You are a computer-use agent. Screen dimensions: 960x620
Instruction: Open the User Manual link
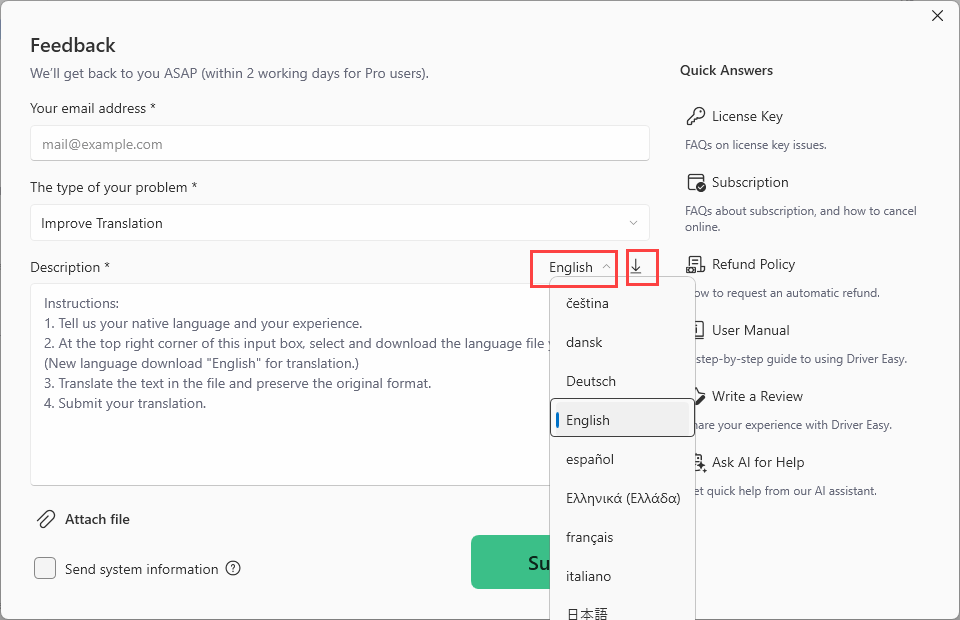750,330
